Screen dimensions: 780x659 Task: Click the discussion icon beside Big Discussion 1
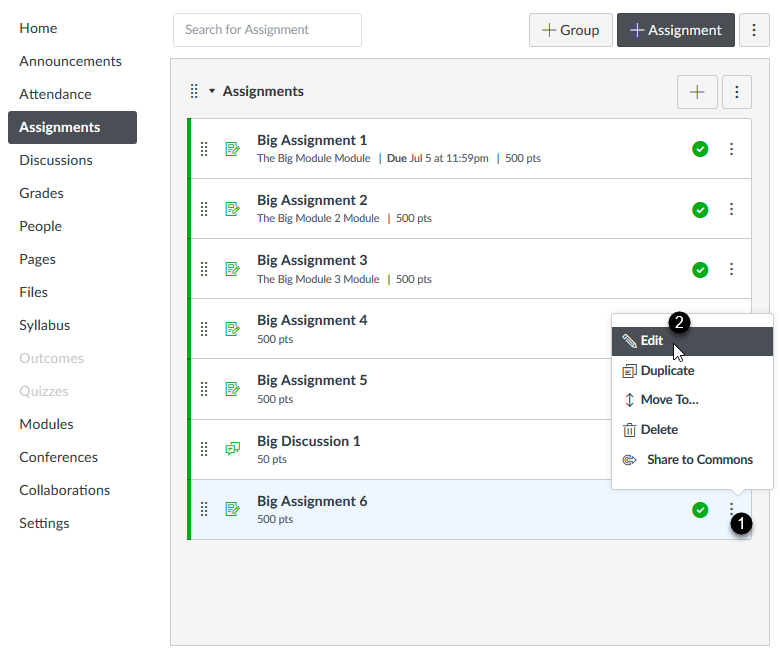pyautogui.click(x=233, y=449)
